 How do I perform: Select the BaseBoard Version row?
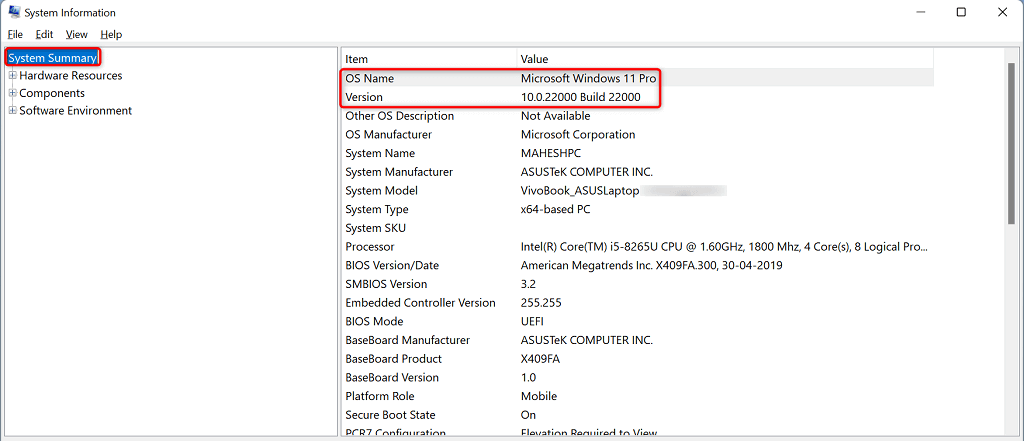point(392,378)
